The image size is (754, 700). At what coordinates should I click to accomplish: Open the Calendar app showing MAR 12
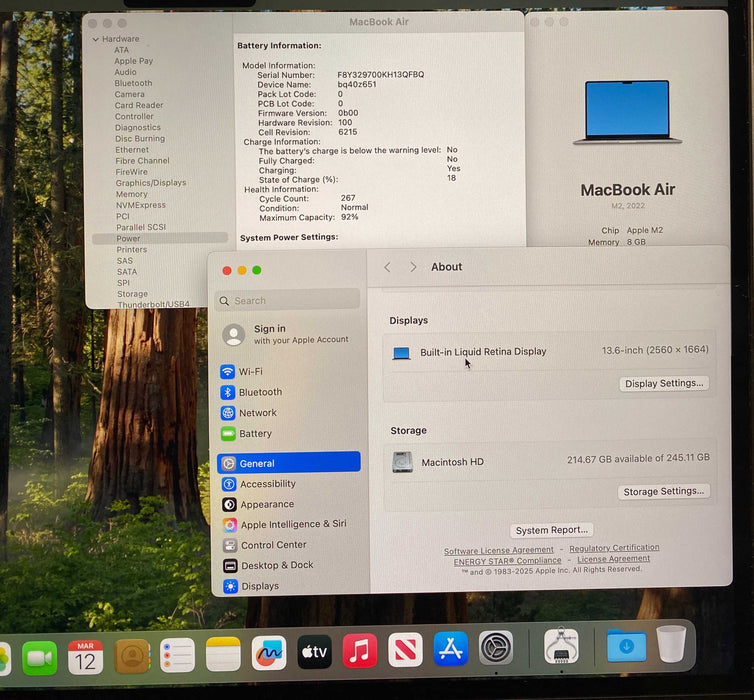pos(85,657)
